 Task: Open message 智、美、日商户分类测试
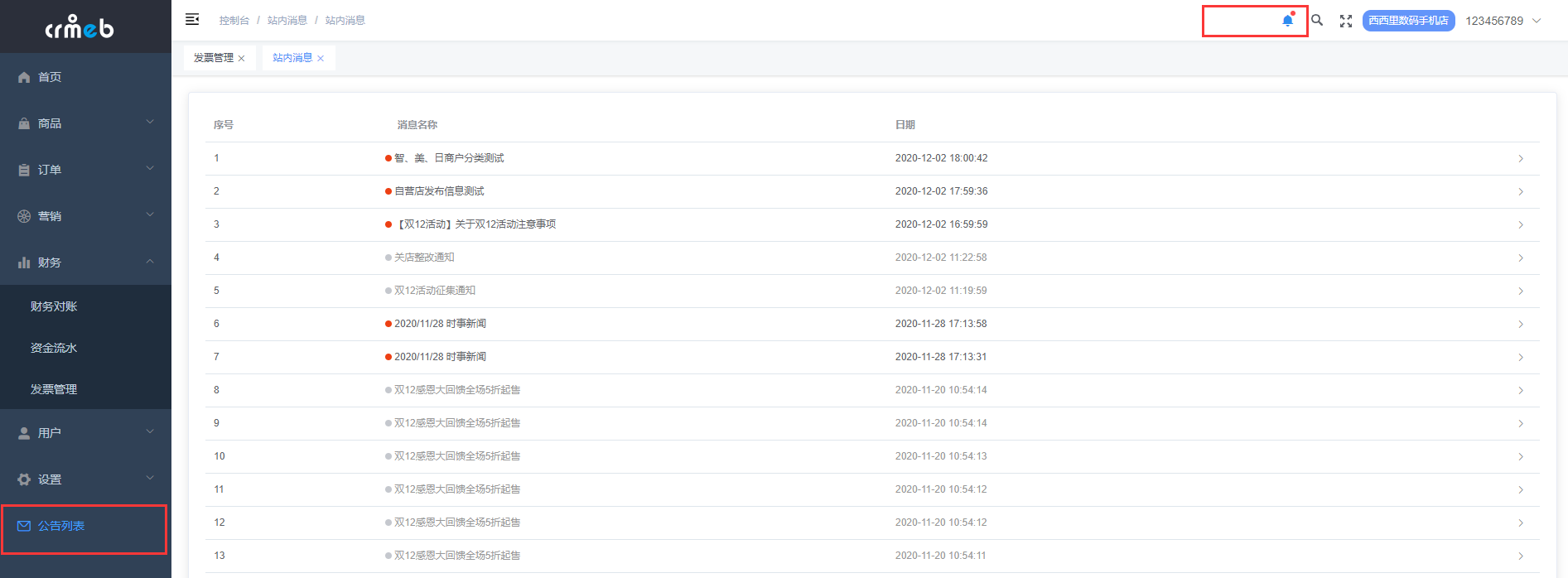(449, 158)
